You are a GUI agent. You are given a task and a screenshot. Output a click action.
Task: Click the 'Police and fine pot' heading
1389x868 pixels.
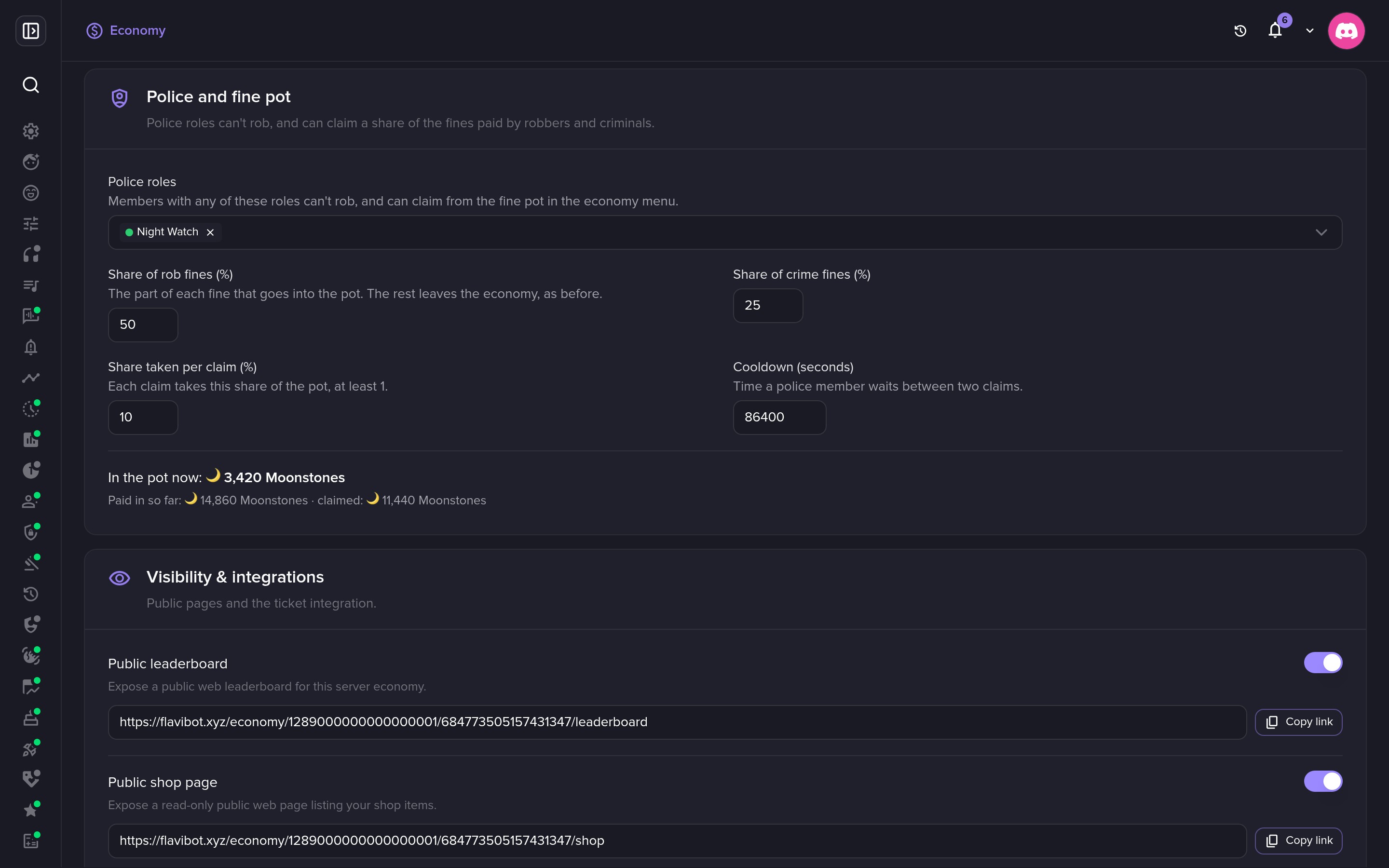218,96
